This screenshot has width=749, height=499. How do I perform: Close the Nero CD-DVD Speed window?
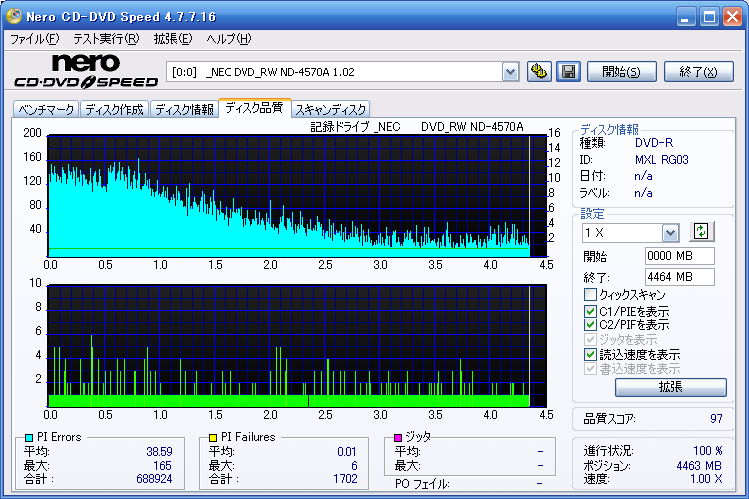[732, 17]
